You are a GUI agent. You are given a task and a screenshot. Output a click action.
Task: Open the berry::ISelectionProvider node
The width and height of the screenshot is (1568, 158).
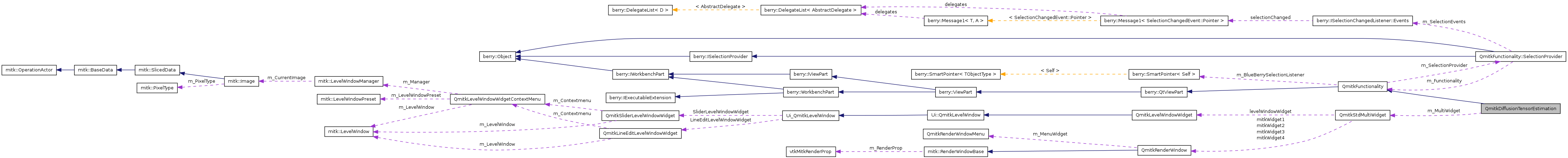pos(721,57)
